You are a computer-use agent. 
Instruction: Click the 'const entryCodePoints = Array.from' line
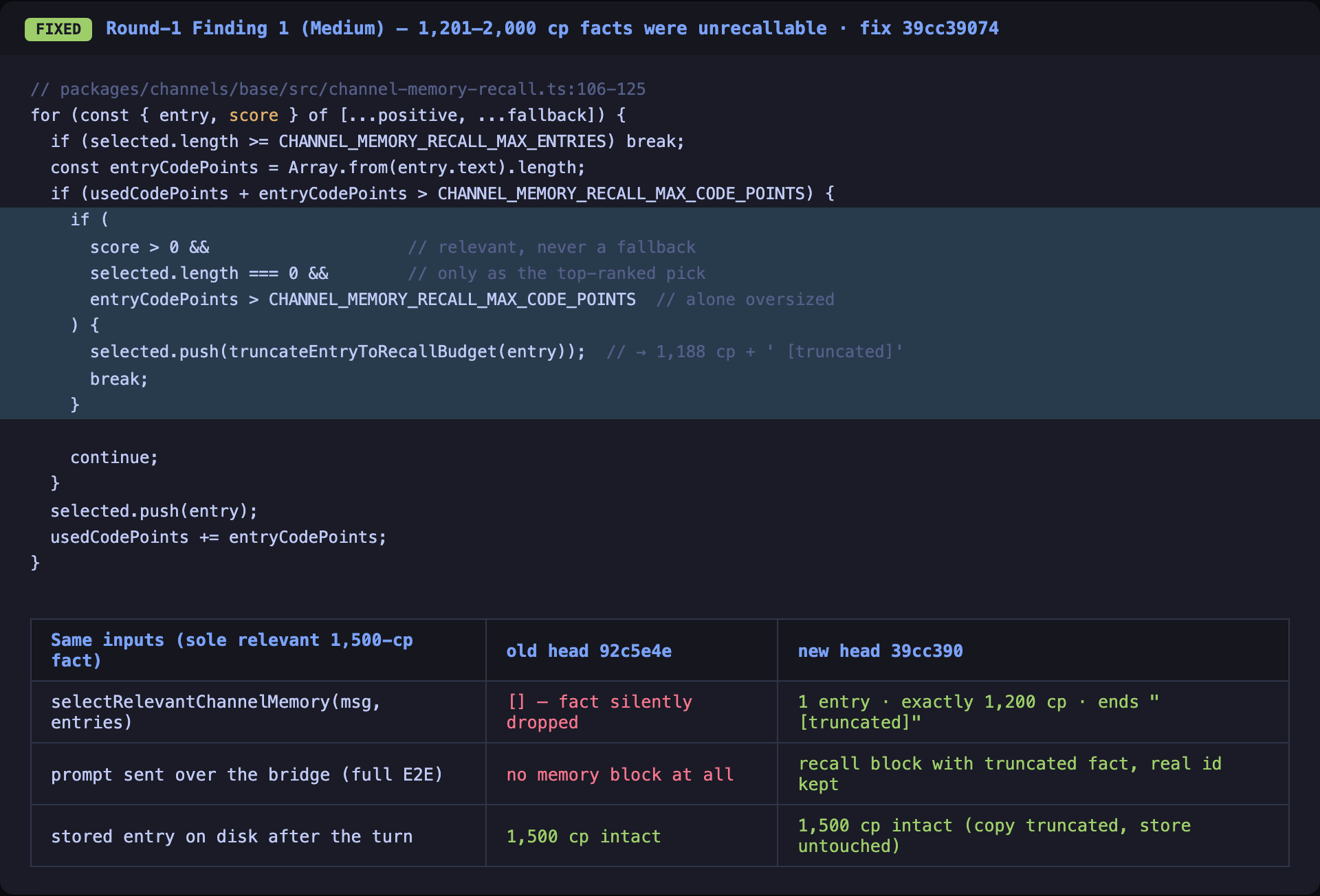[318, 168]
